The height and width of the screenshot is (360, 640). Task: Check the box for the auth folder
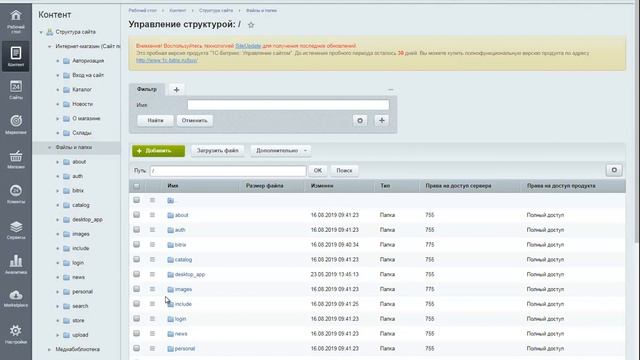tap(136, 229)
